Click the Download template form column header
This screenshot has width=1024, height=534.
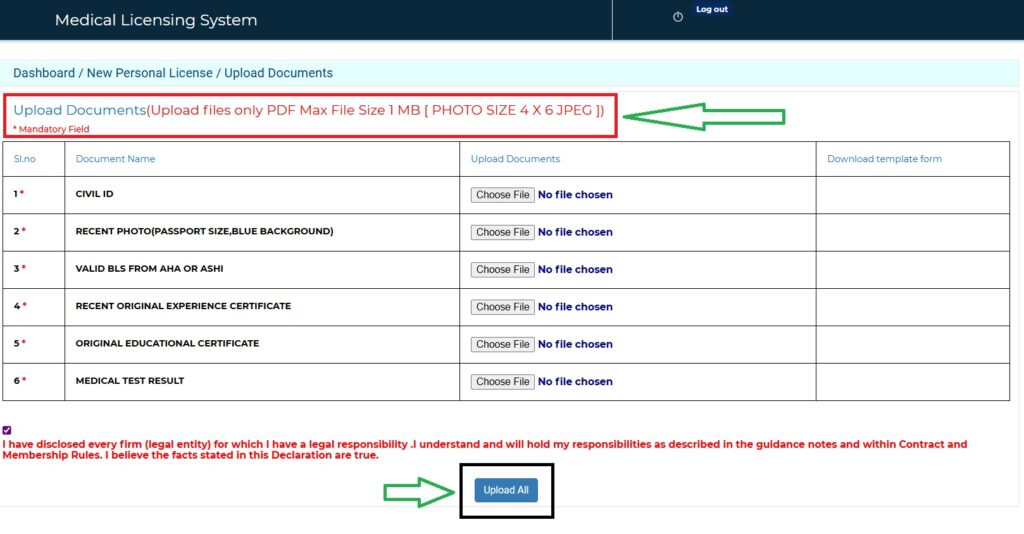coord(884,159)
